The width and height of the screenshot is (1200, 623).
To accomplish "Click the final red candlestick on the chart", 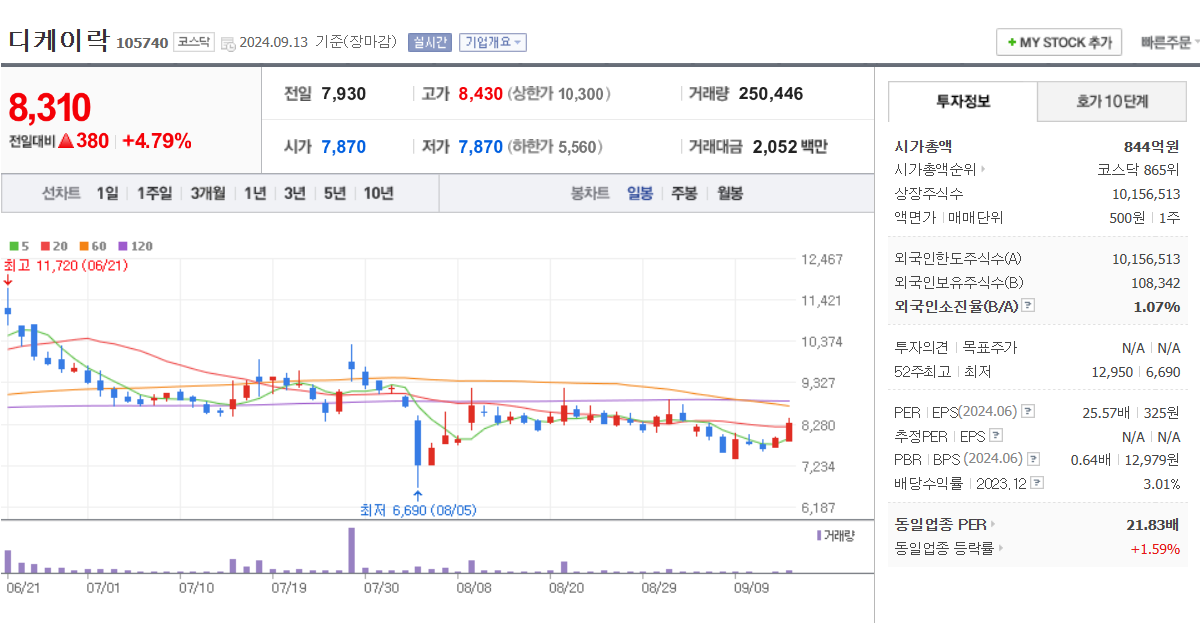I will pos(789,431).
